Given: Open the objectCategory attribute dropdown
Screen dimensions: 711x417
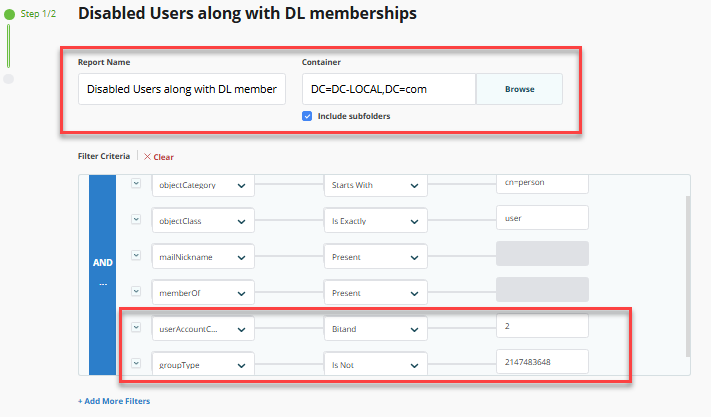Looking at the screenshot, I should (202, 185).
